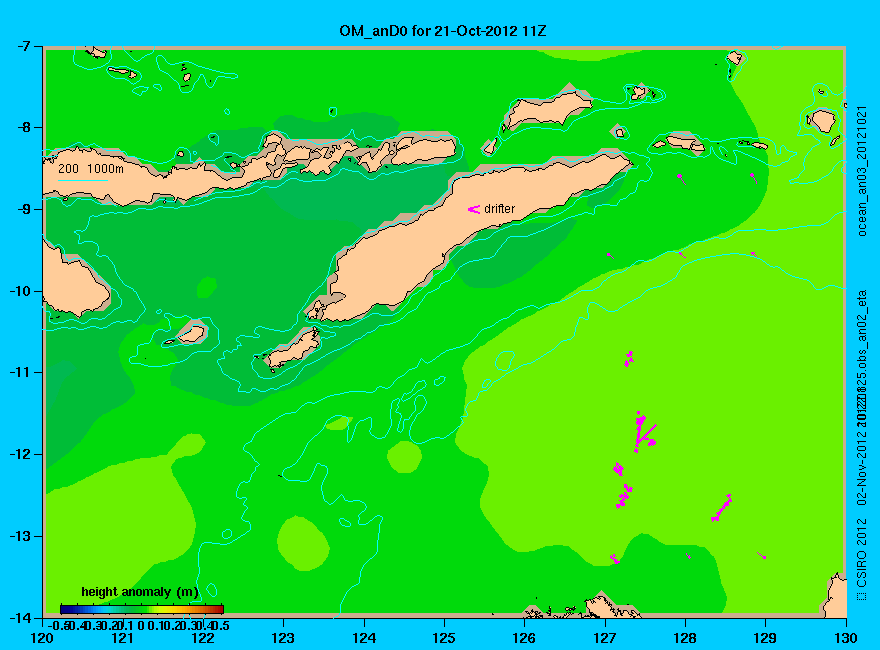The image size is (880, 650).
Task: Click the vertical 'ocean_an03_20121021' text
Action: click(863, 171)
